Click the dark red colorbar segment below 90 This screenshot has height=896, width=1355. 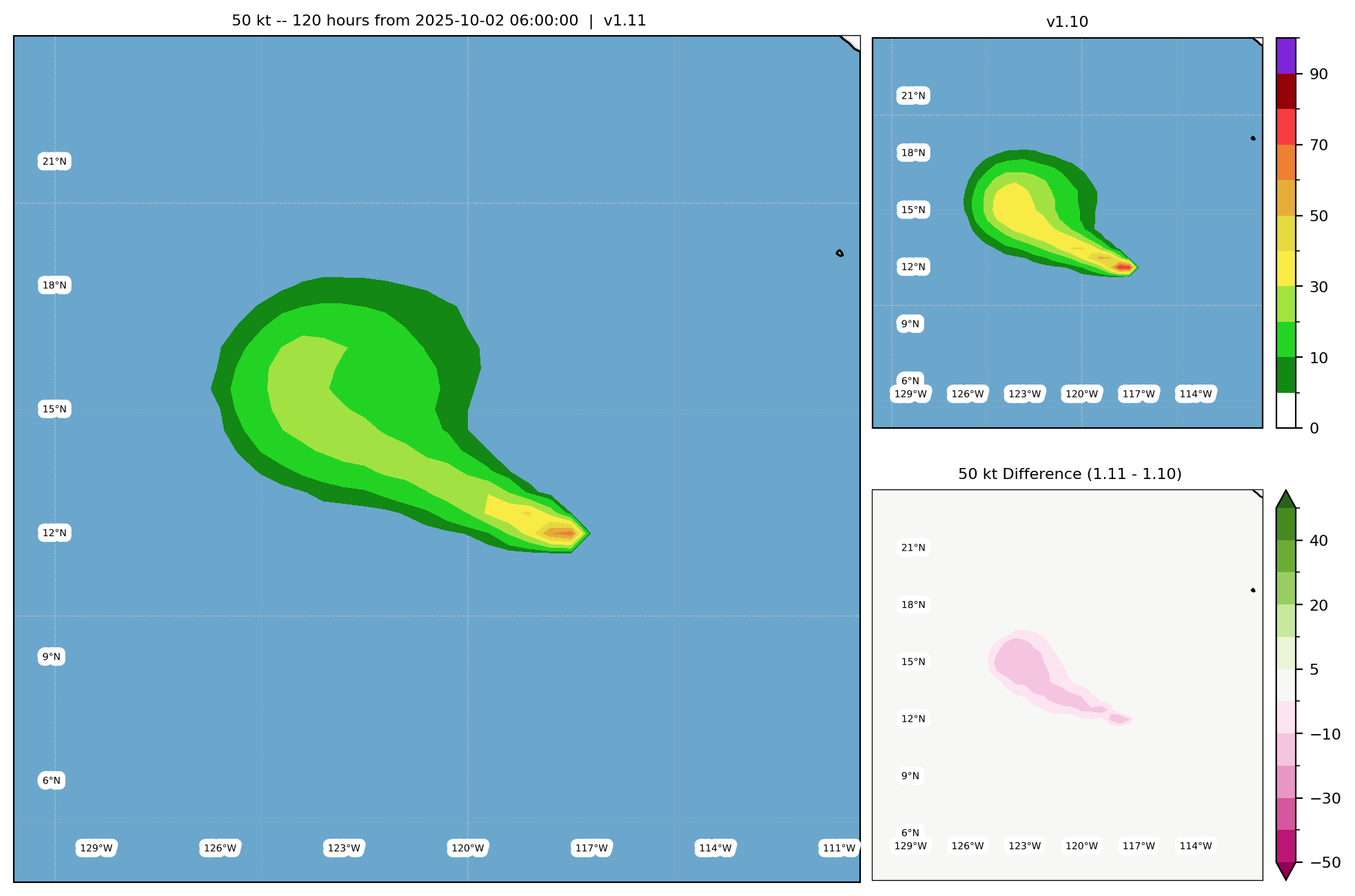[x=1285, y=91]
